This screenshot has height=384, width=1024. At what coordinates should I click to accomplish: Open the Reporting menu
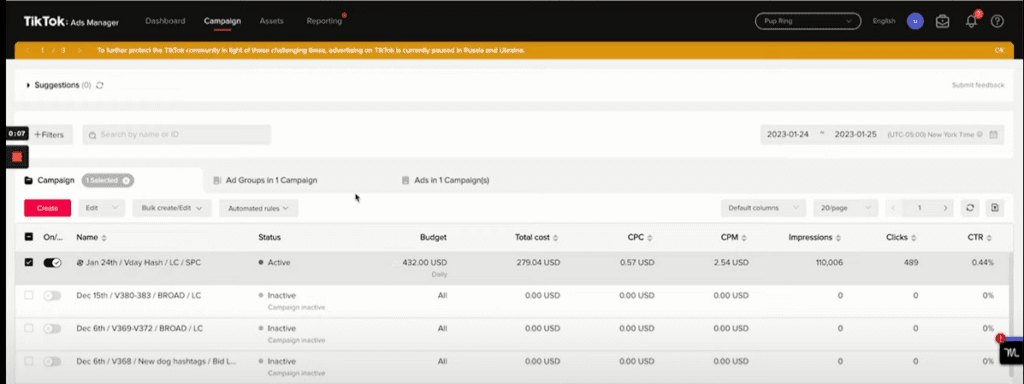pos(324,21)
